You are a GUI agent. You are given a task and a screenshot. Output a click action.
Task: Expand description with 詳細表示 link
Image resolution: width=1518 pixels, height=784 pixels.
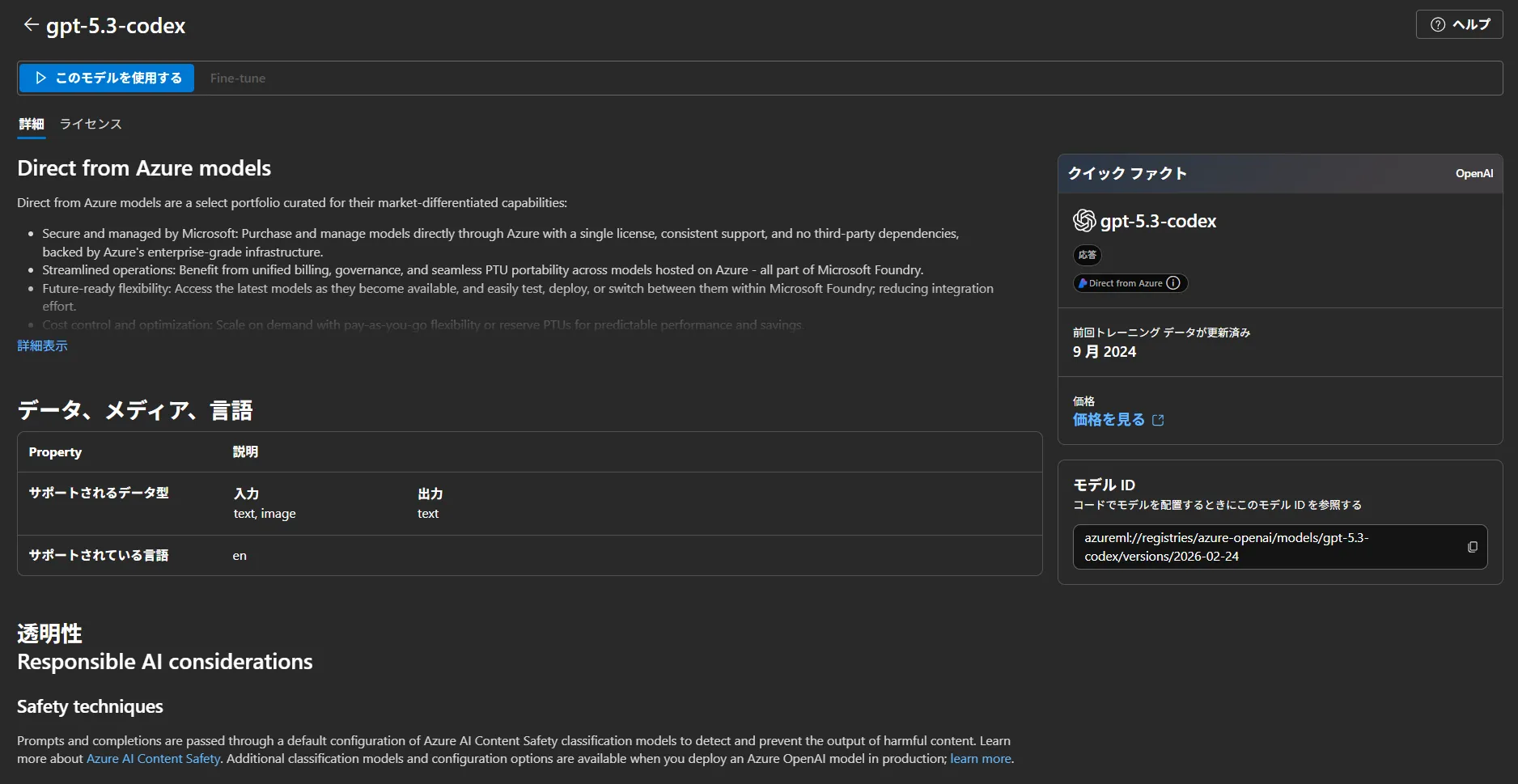pos(42,345)
